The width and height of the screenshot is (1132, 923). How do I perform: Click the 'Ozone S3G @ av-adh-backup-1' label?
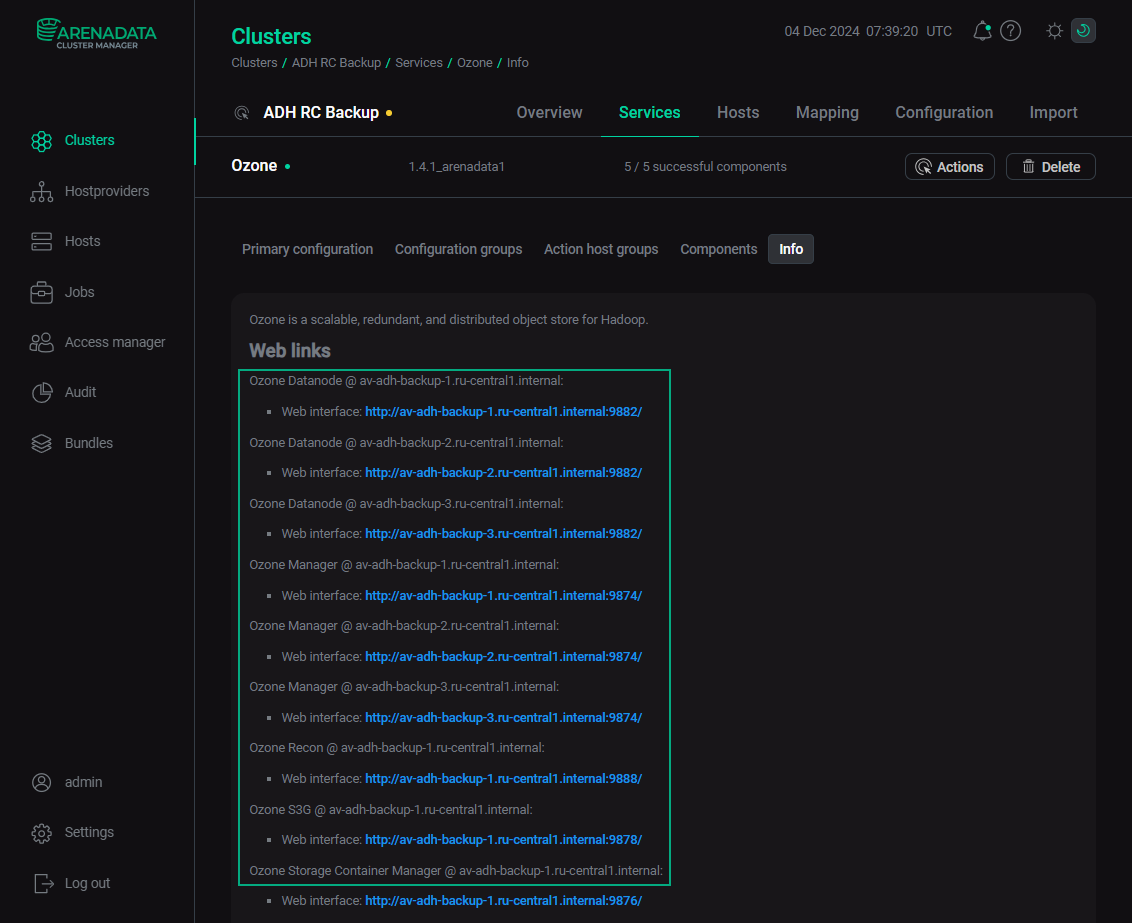(391, 810)
